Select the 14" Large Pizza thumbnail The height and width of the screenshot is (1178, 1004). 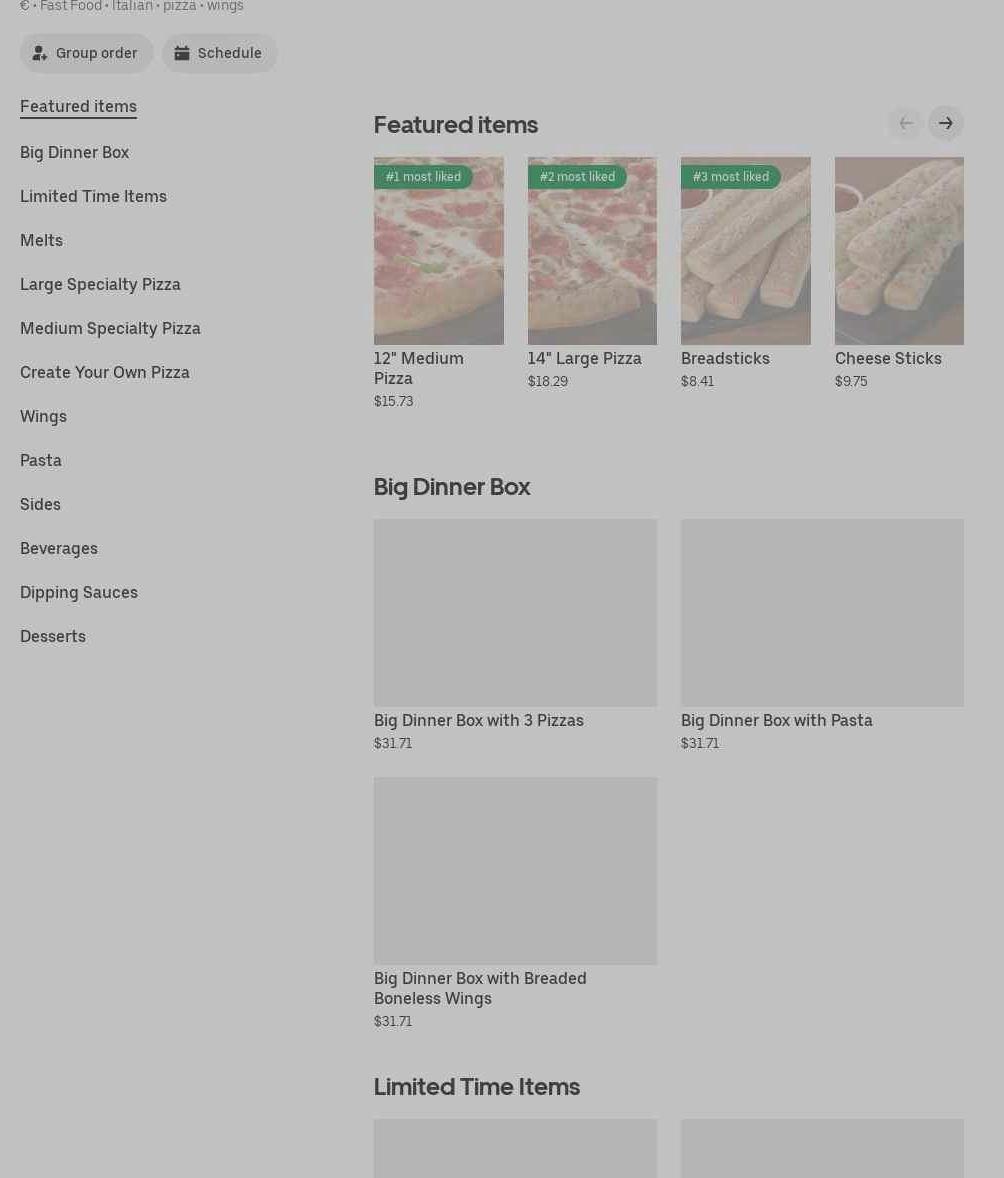592,251
